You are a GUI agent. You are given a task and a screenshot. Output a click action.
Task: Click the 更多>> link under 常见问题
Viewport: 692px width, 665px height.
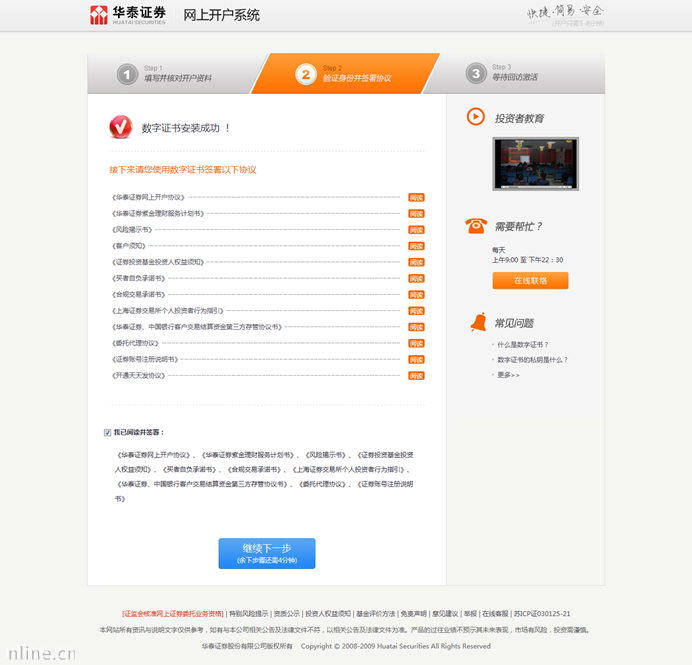[x=508, y=375]
